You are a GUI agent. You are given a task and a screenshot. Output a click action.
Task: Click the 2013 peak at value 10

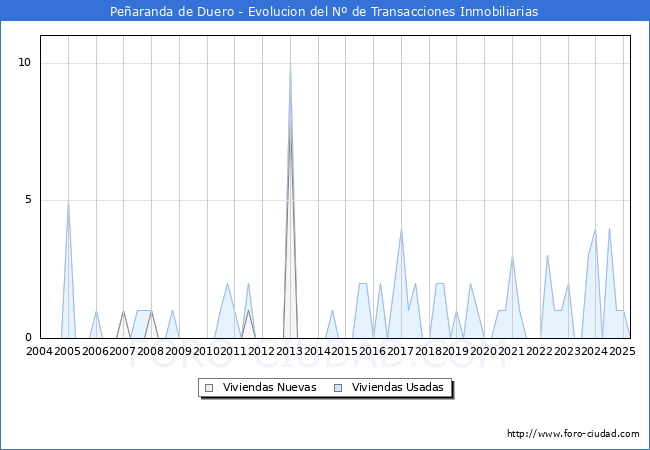290,64
